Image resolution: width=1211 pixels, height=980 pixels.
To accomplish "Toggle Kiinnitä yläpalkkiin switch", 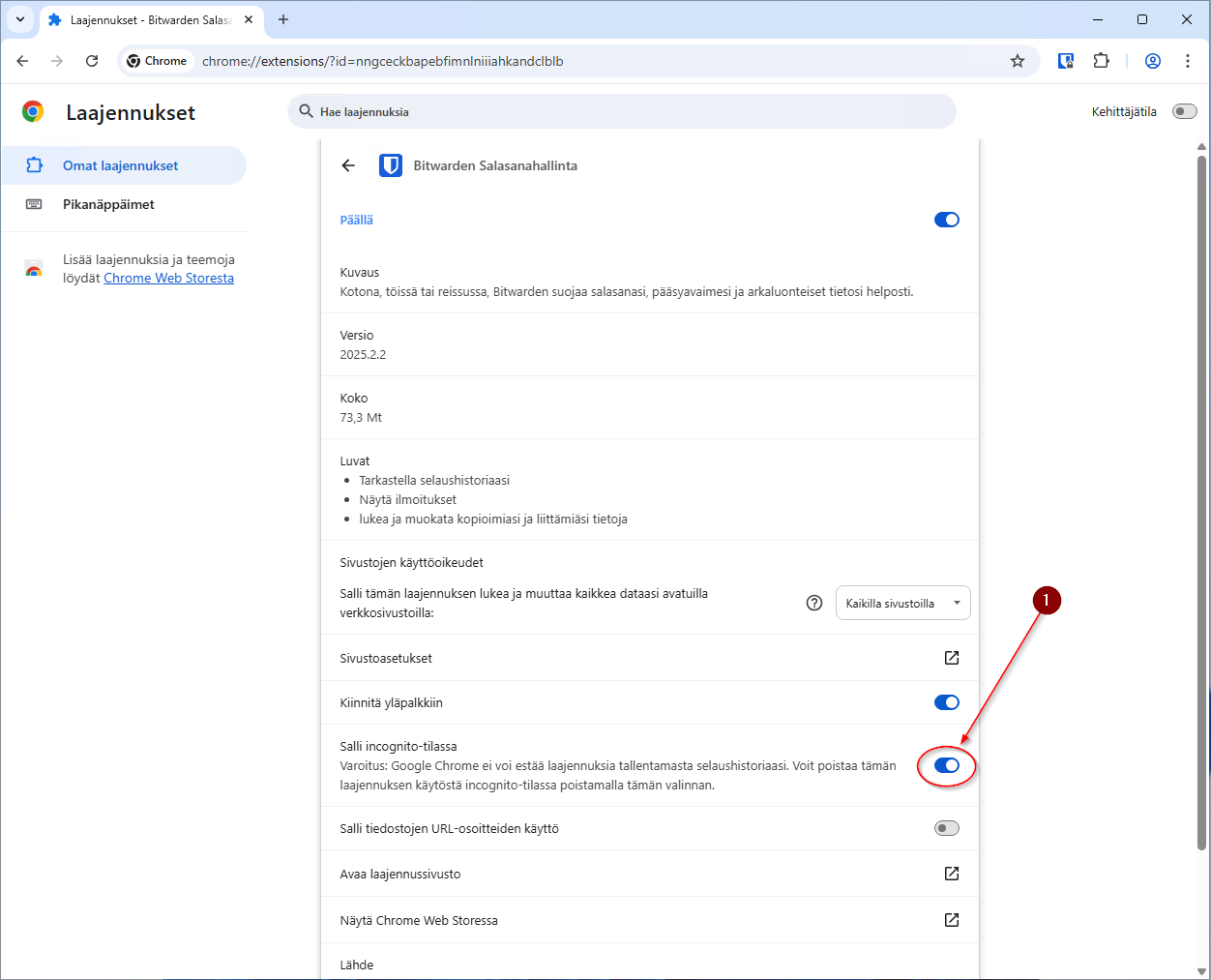I will point(947,702).
